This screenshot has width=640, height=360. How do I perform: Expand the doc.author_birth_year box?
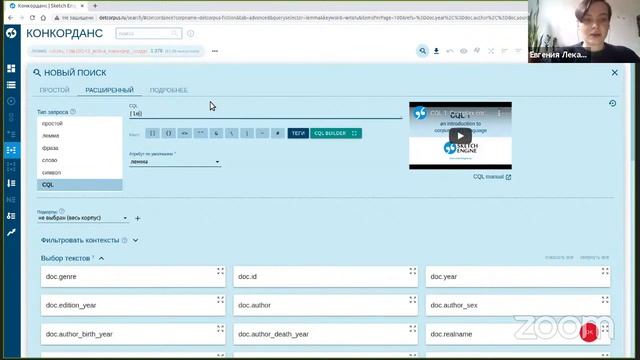[220, 329]
